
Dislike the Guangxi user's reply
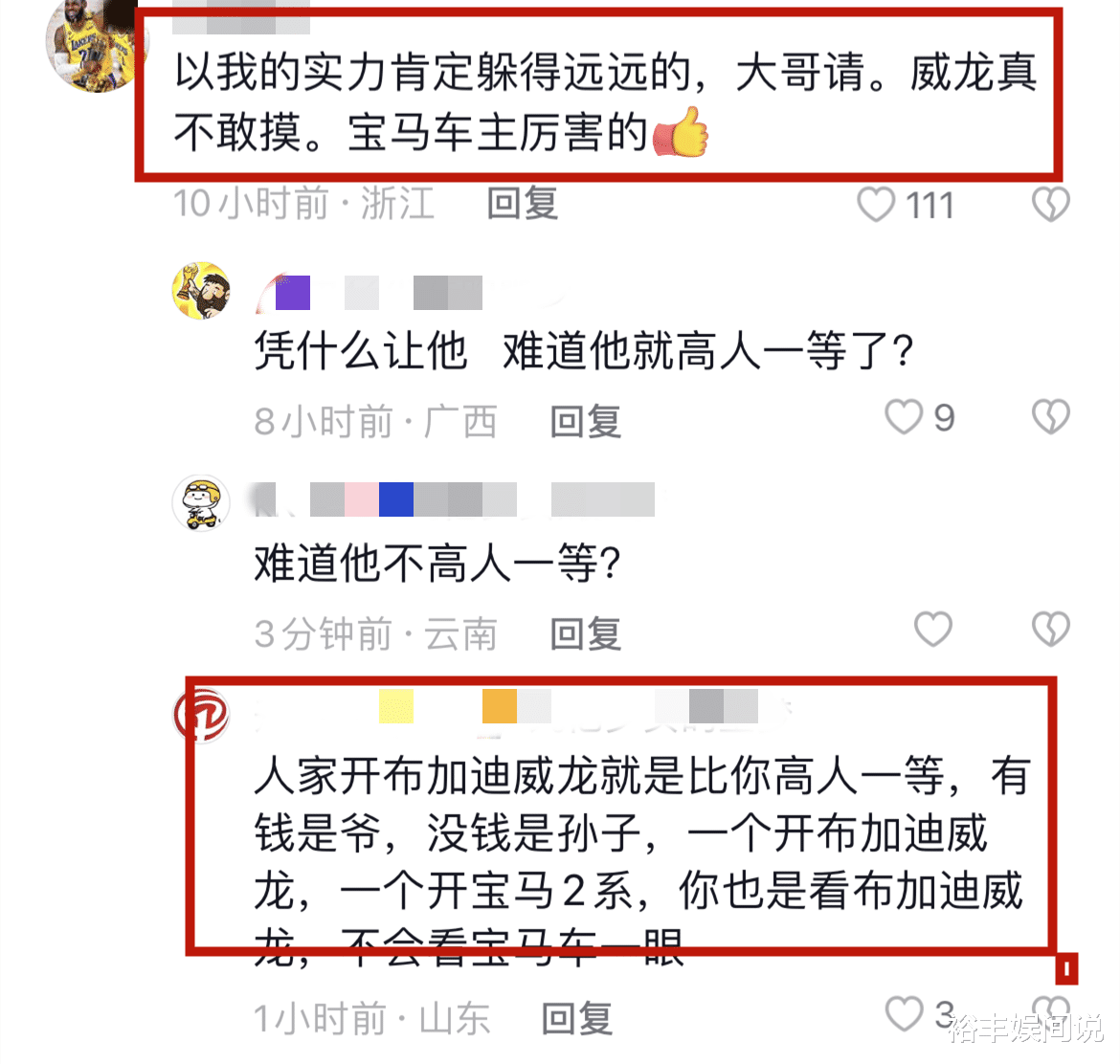click(1051, 417)
